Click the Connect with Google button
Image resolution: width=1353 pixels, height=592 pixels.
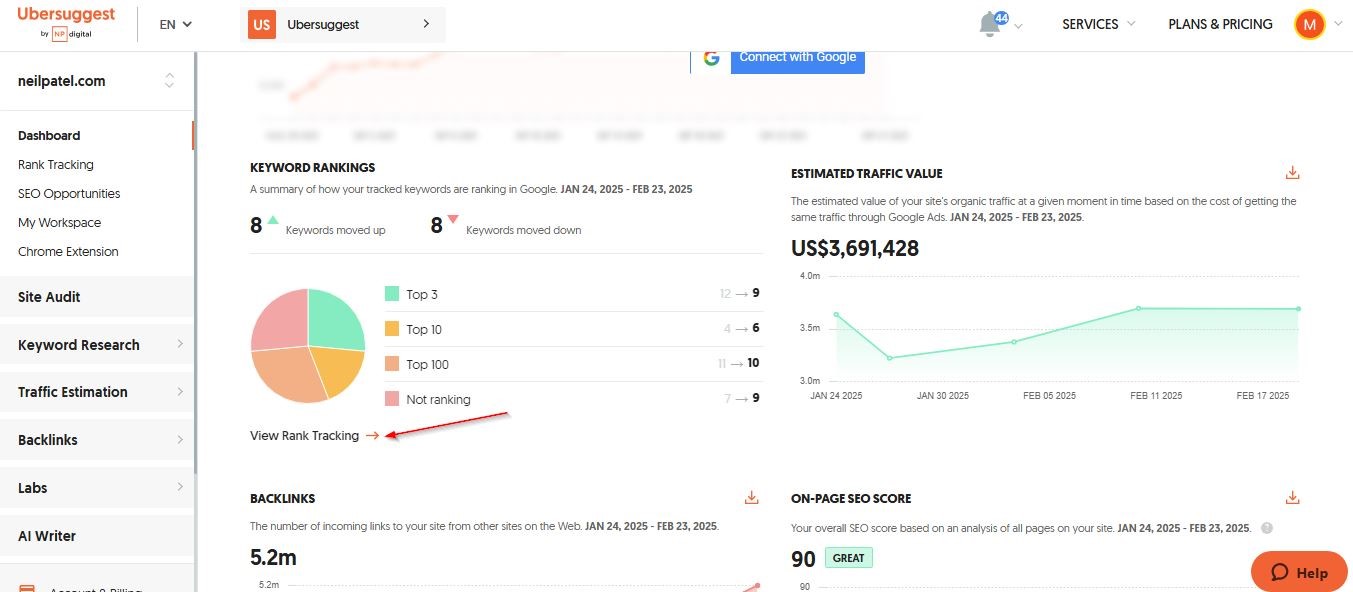click(x=797, y=57)
